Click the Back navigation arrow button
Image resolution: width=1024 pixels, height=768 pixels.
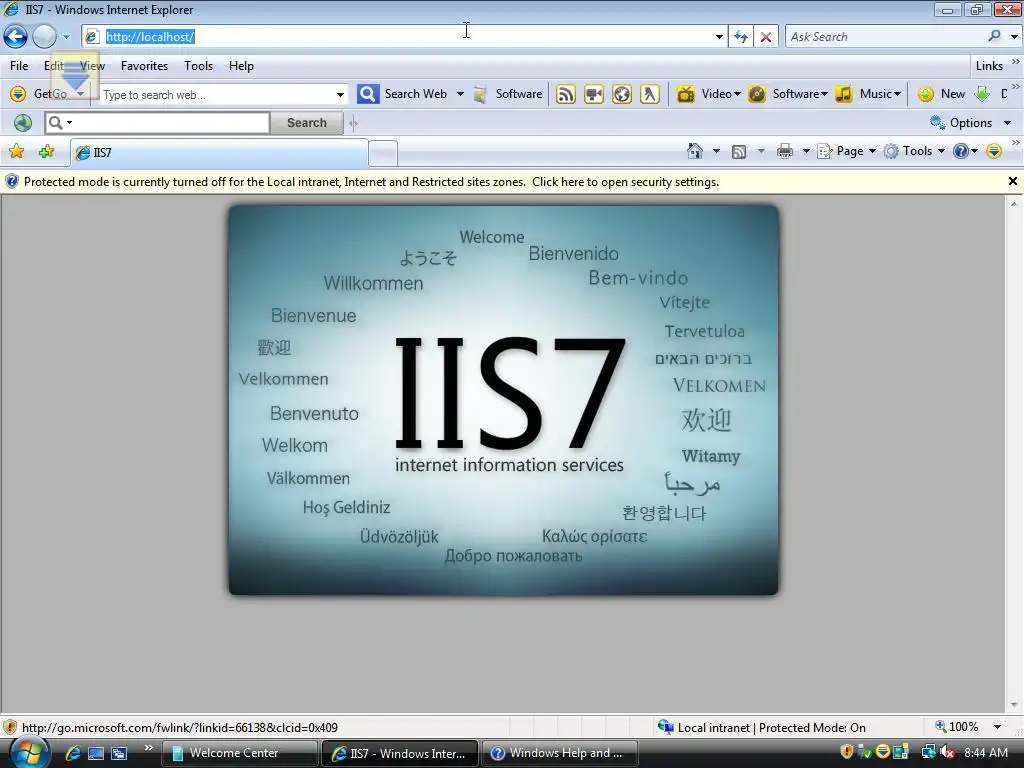(x=16, y=37)
